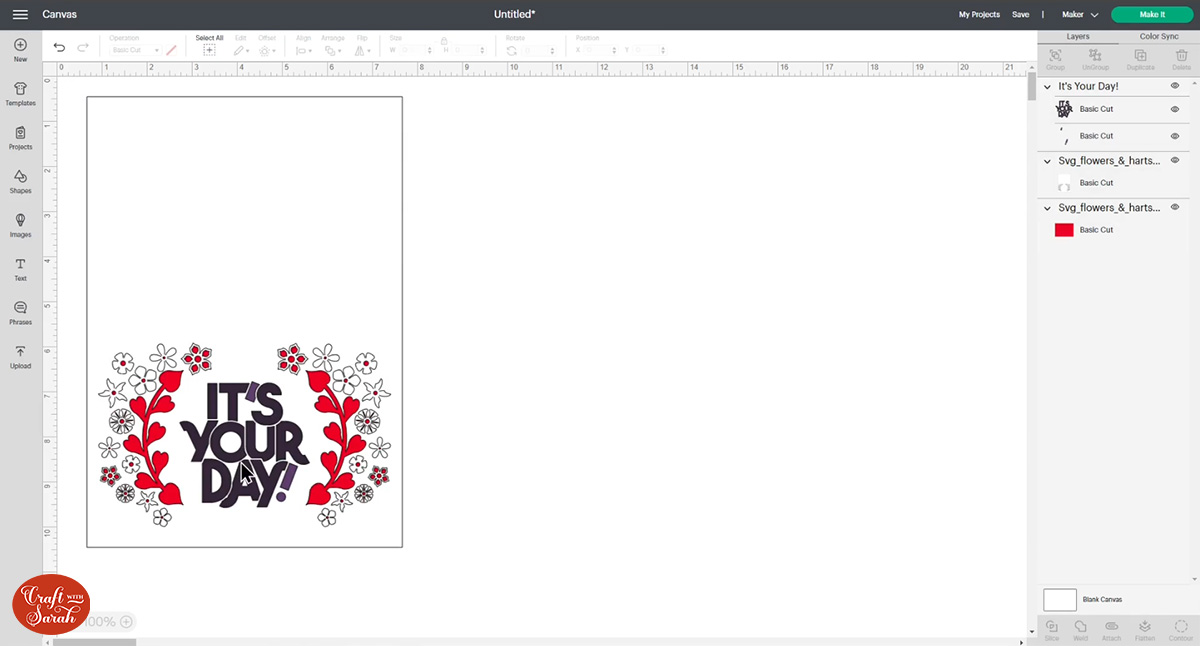Click the Attach icon
This screenshot has height=646, width=1200.
click(1112, 627)
